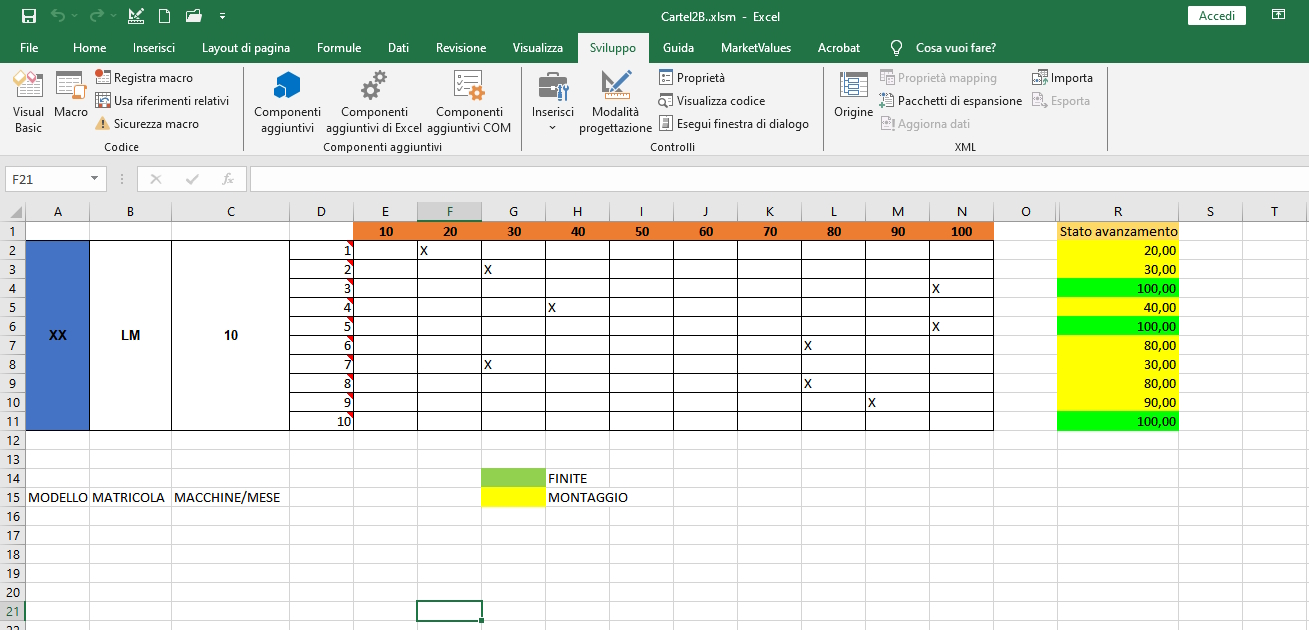Viewport: 1309px width, 630px height.
Task: Create a new blank workbook icon
Action: coord(164,16)
